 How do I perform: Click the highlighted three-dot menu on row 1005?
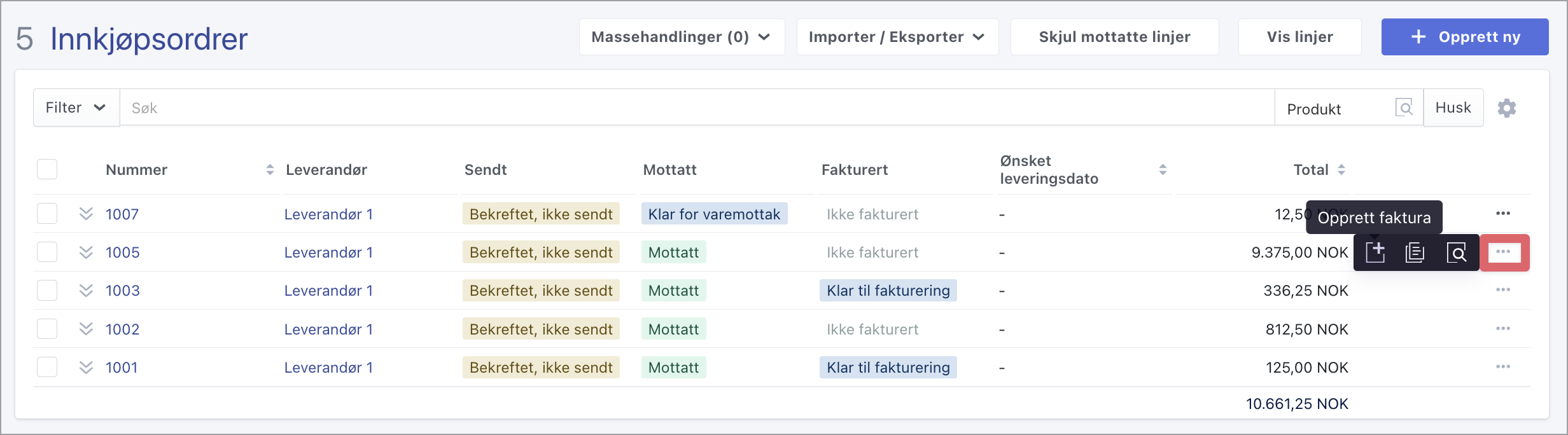coord(1504,252)
